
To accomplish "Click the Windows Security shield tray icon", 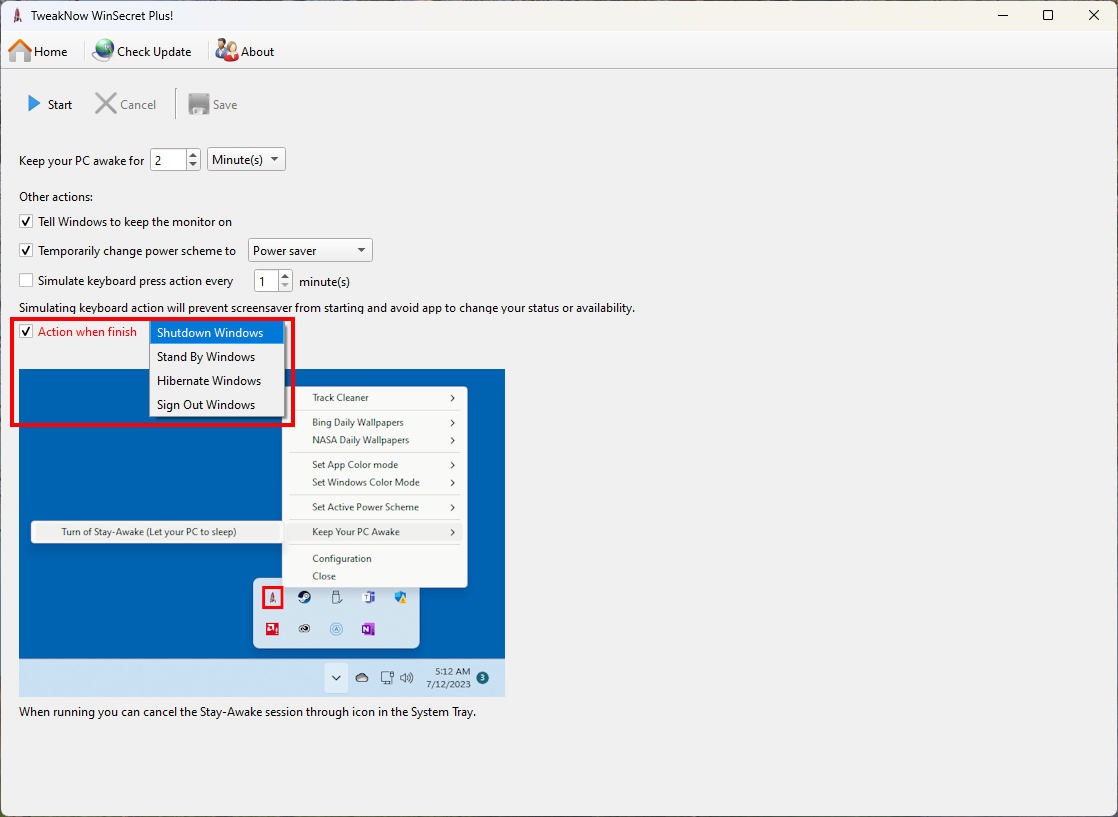I will click(x=401, y=597).
